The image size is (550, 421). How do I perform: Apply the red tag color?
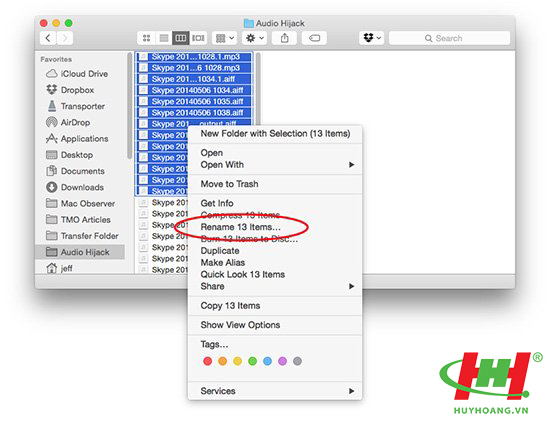pyautogui.click(x=208, y=361)
